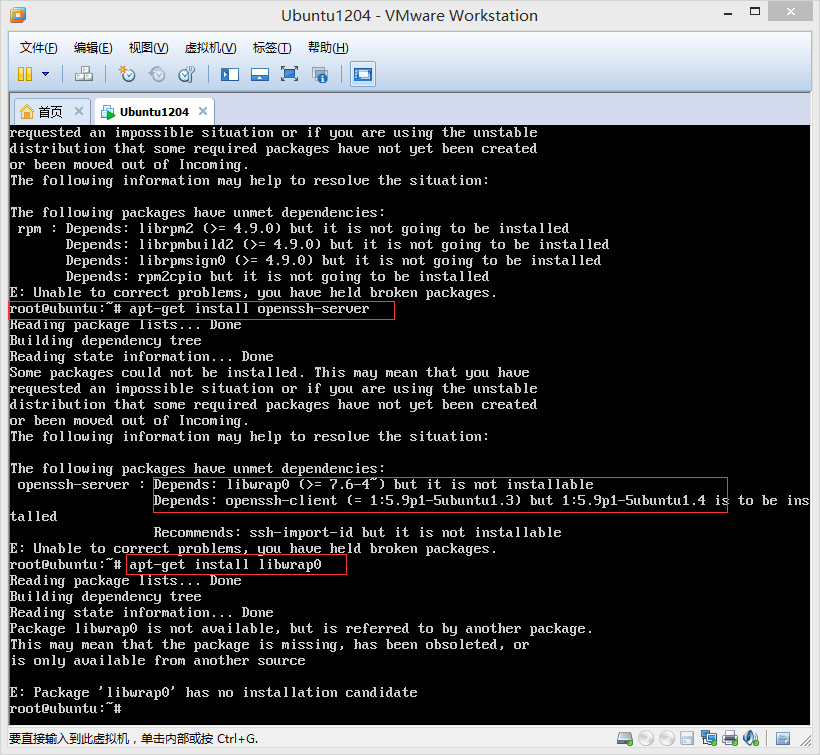Close the Ubuntu1204 tab

203,111
